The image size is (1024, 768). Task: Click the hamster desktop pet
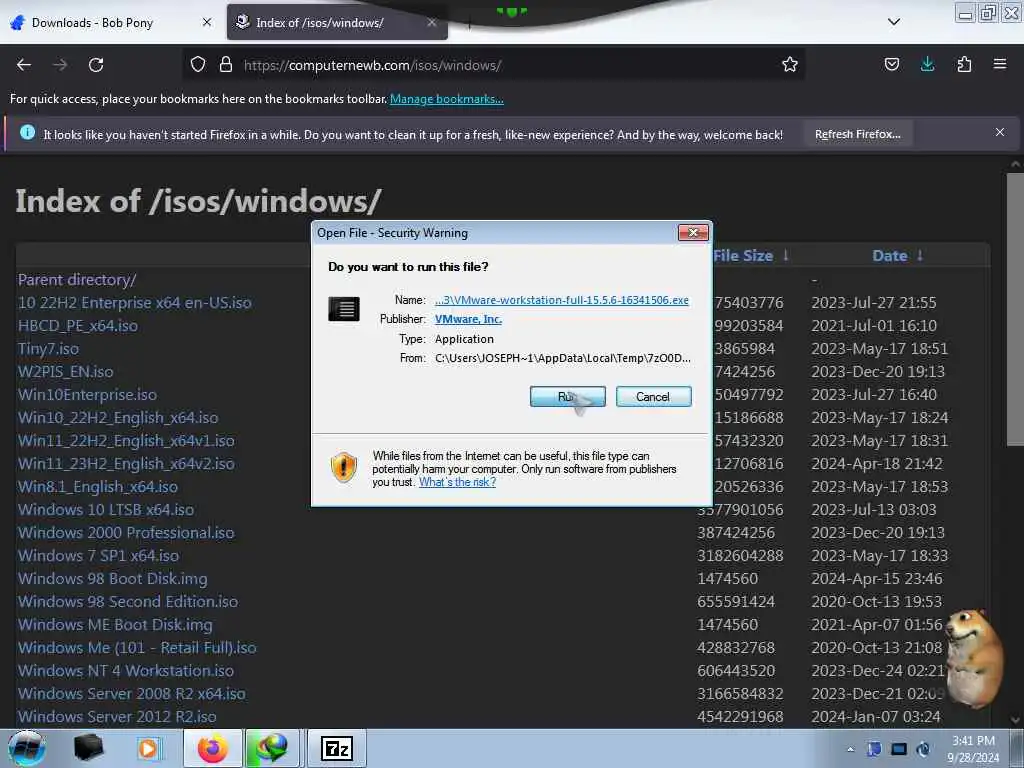coord(975,660)
